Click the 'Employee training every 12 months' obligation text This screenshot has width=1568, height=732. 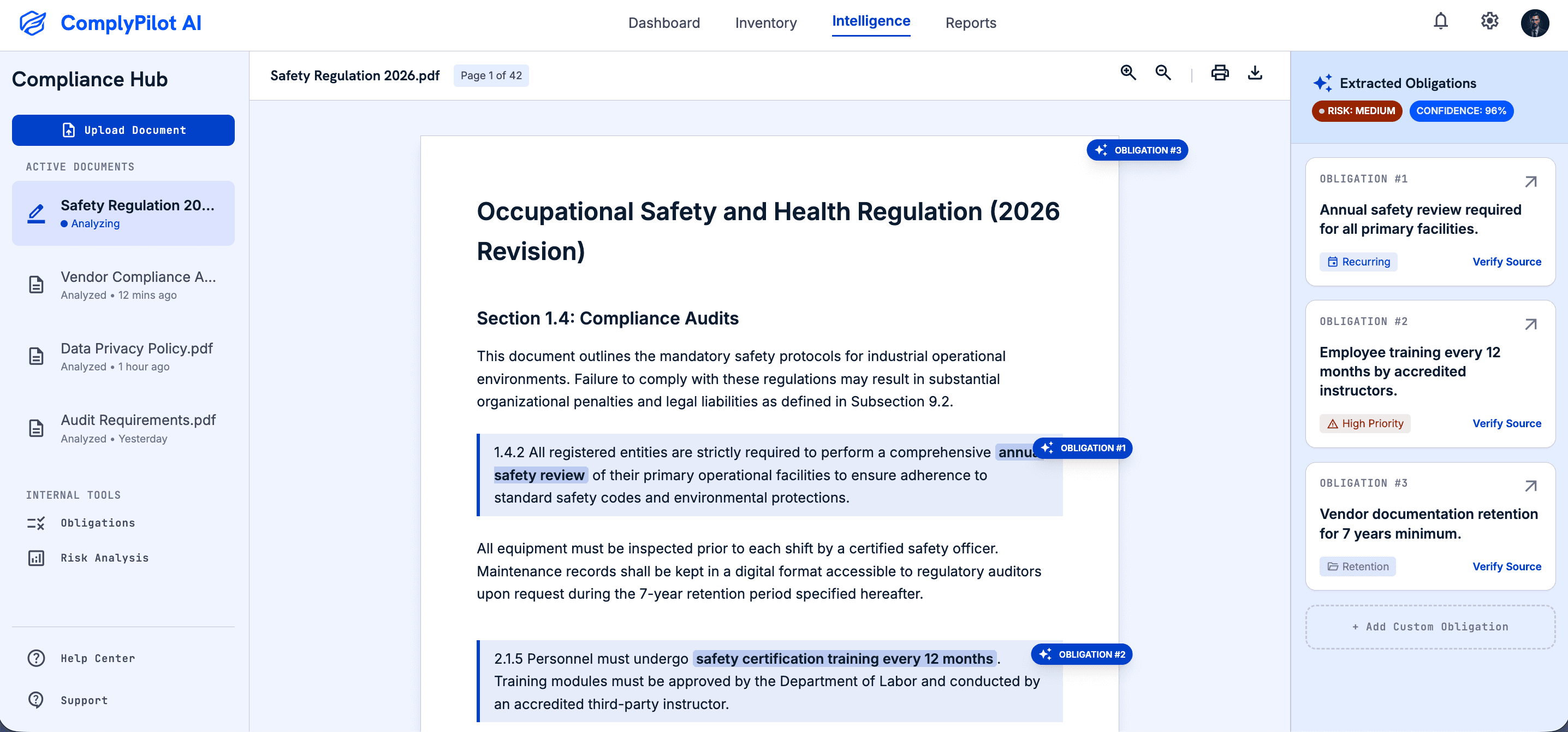coord(1410,371)
